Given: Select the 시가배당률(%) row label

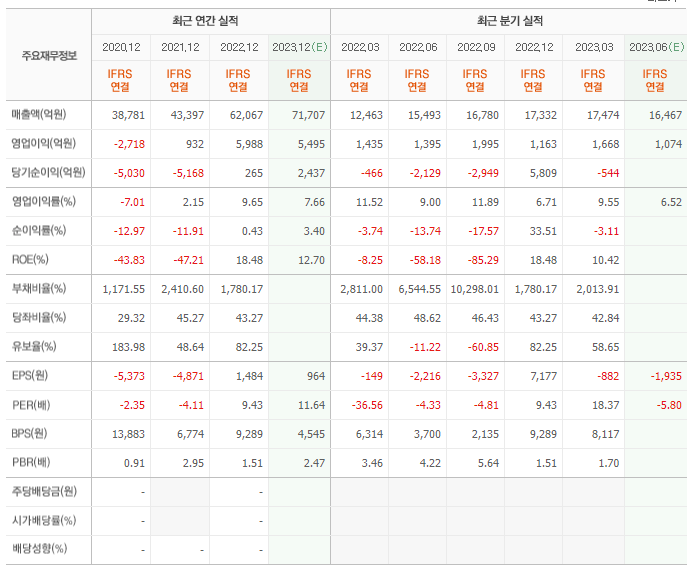Looking at the screenshot, I should [x=43, y=521].
